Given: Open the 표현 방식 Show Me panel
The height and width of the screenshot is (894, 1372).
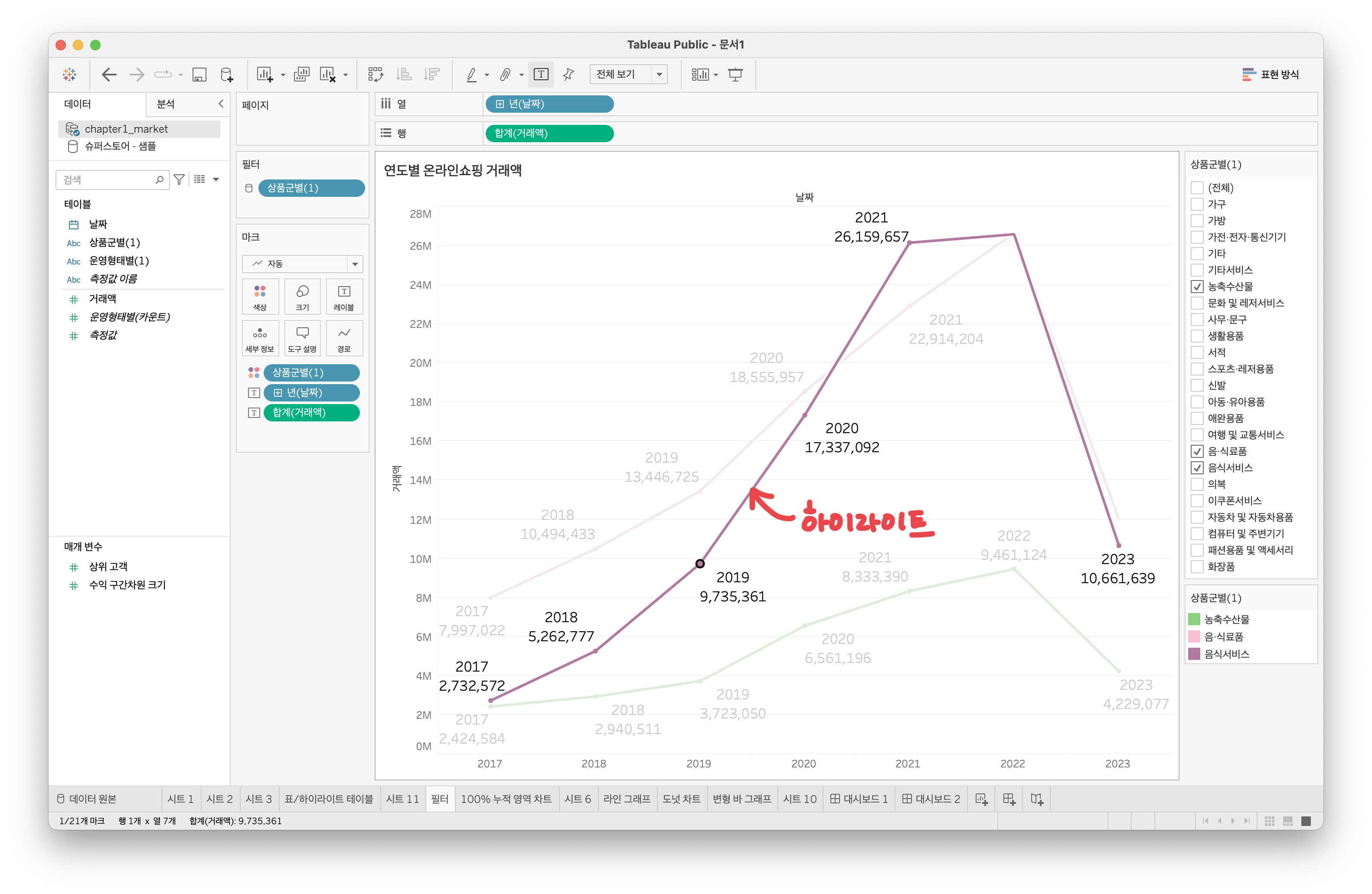Looking at the screenshot, I should [1271, 75].
